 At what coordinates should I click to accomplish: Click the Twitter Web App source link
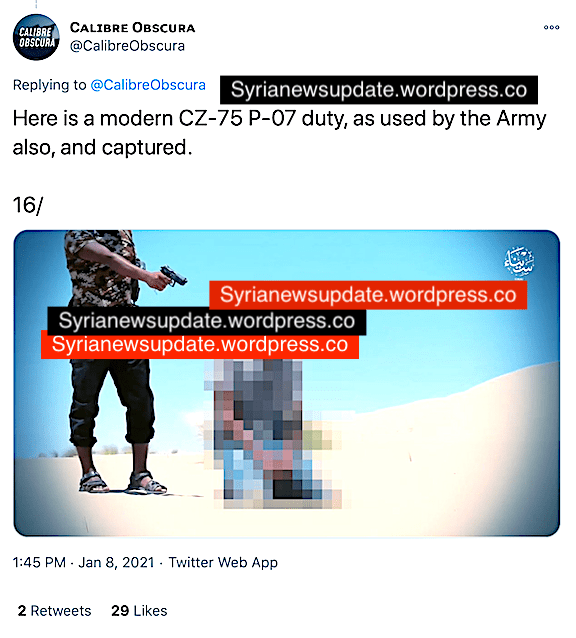point(223,563)
